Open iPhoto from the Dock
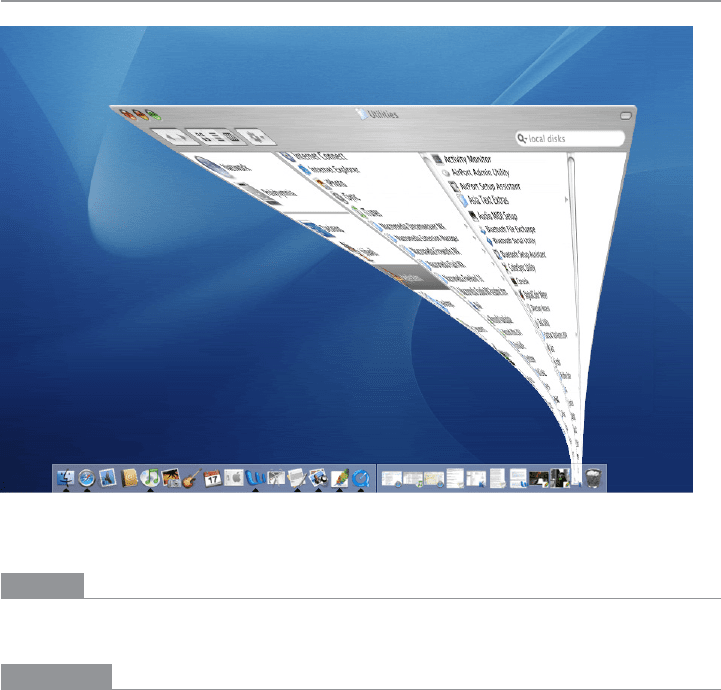This screenshot has width=721, height=690. coord(171,478)
